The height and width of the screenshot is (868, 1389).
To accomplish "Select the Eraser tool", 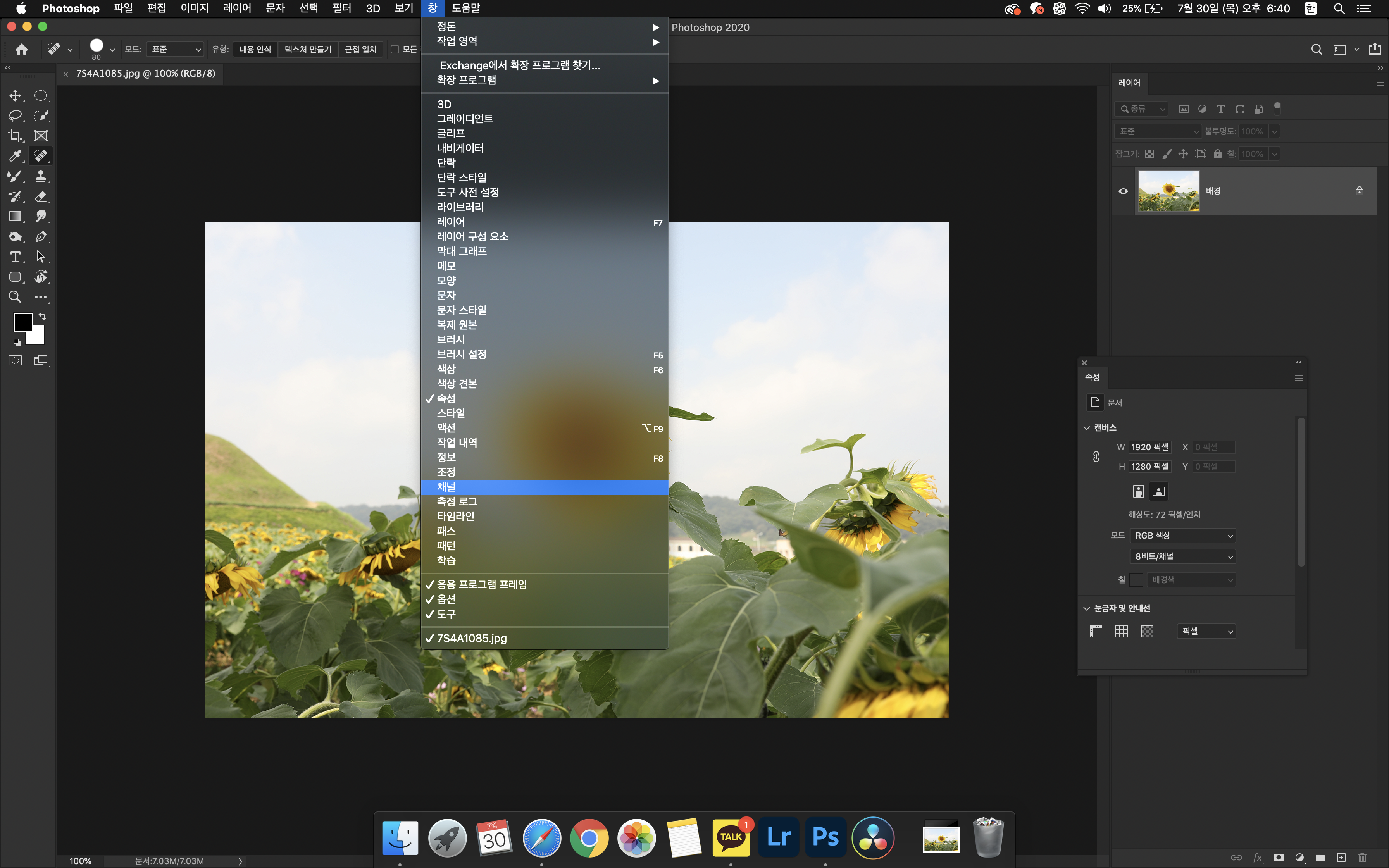I will pos(40,196).
